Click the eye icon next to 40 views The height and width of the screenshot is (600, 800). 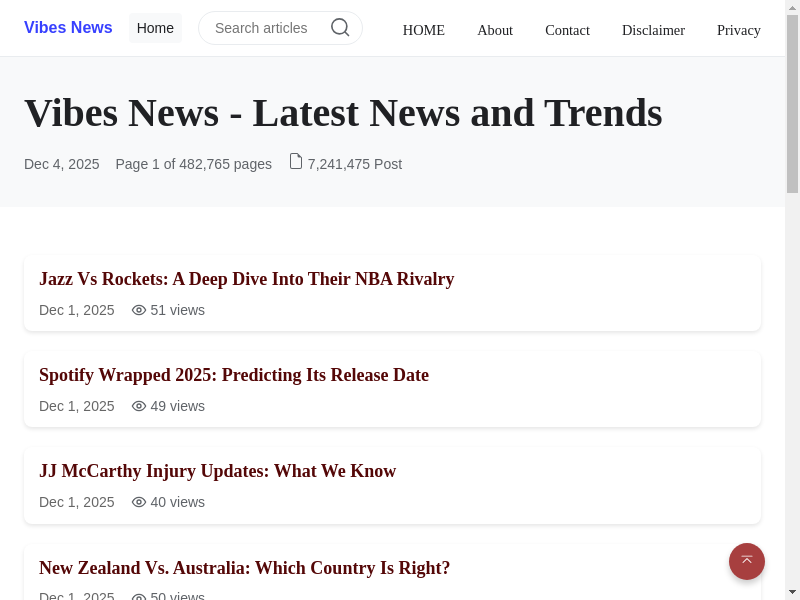click(139, 502)
